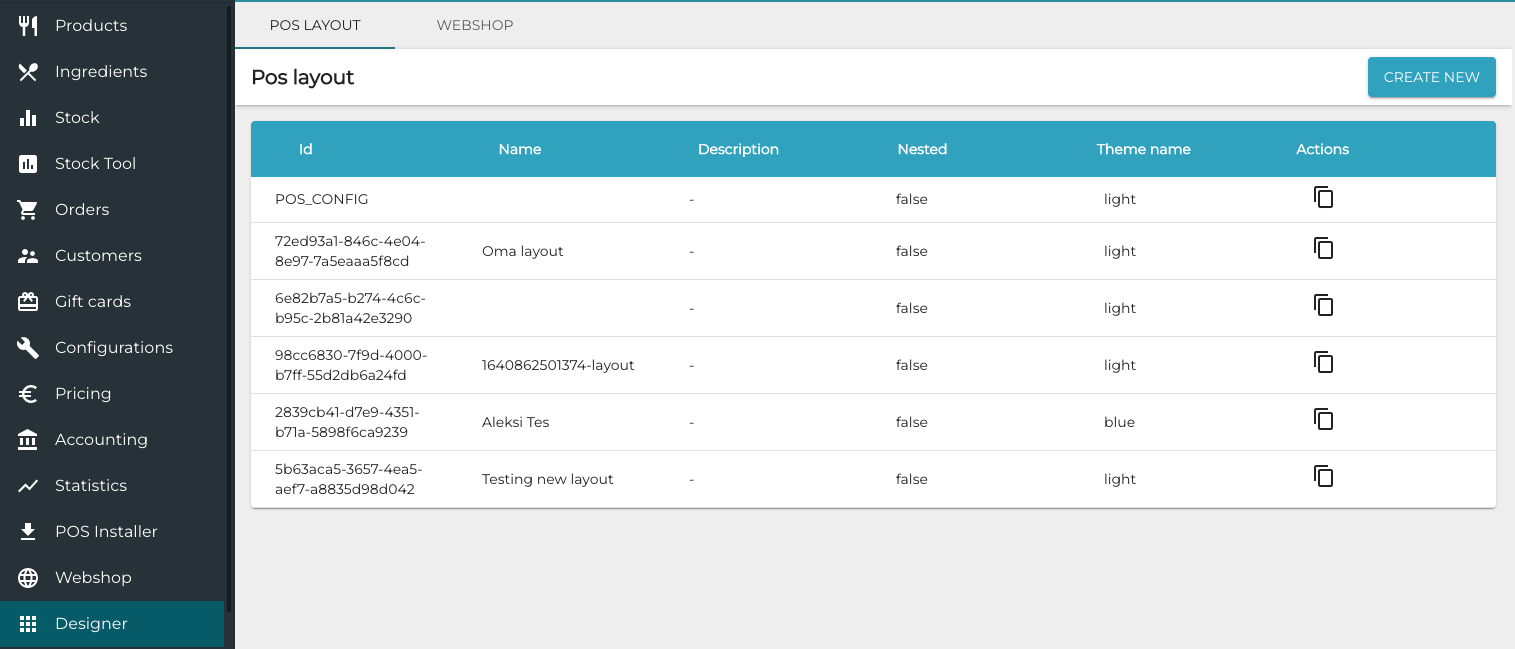Navigate to Accounting in sidebar
Viewport: 1515px width, 649px height.
pos(100,440)
